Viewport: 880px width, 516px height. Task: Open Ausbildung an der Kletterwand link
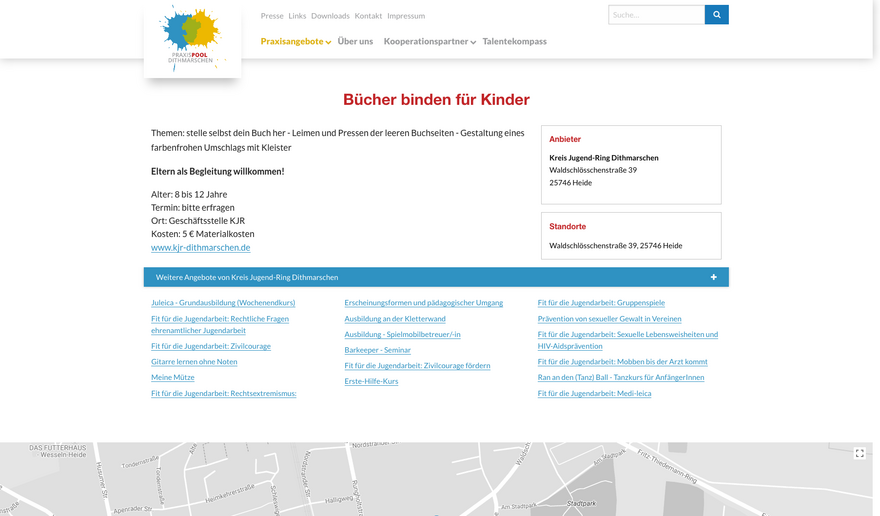point(395,319)
